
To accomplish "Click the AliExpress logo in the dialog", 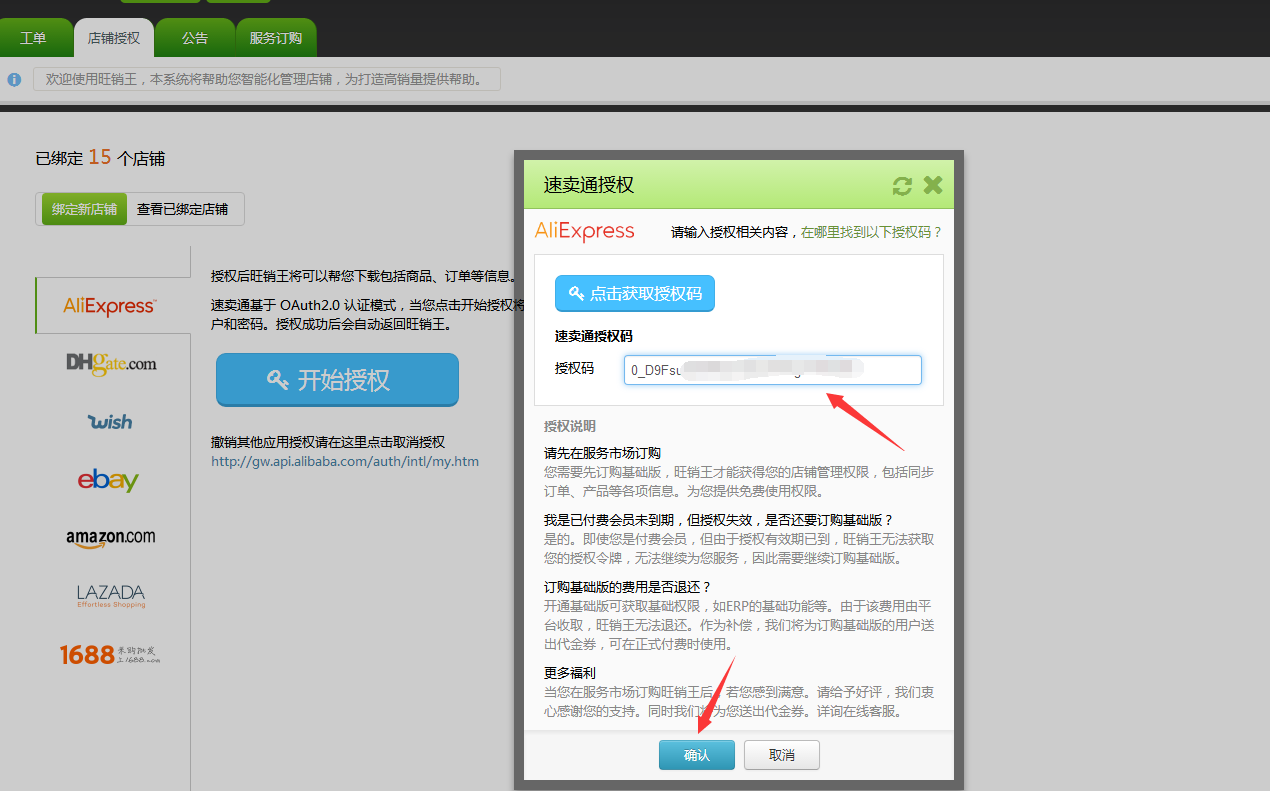I will coord(585,231).
